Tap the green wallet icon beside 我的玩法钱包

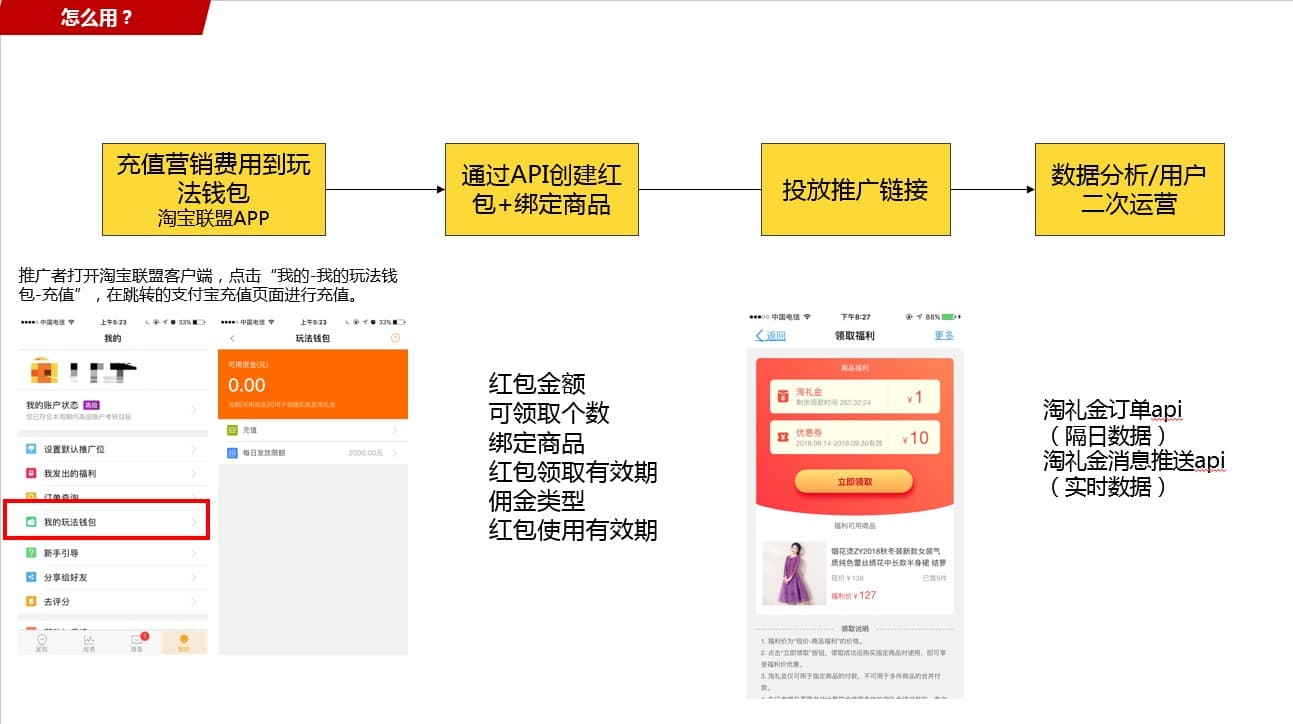[32, 522]
